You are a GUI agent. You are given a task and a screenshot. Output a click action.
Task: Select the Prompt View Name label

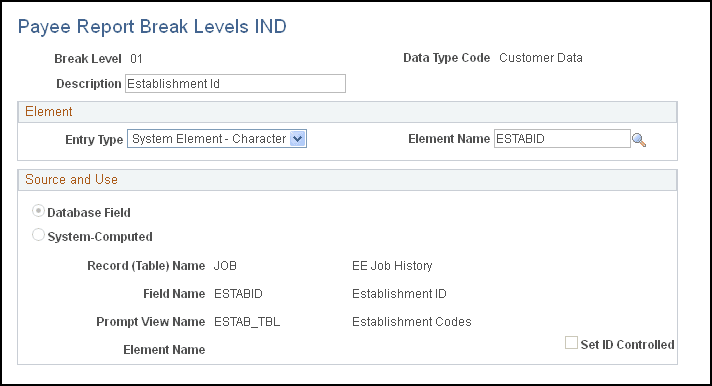click(x=151, y=322)
